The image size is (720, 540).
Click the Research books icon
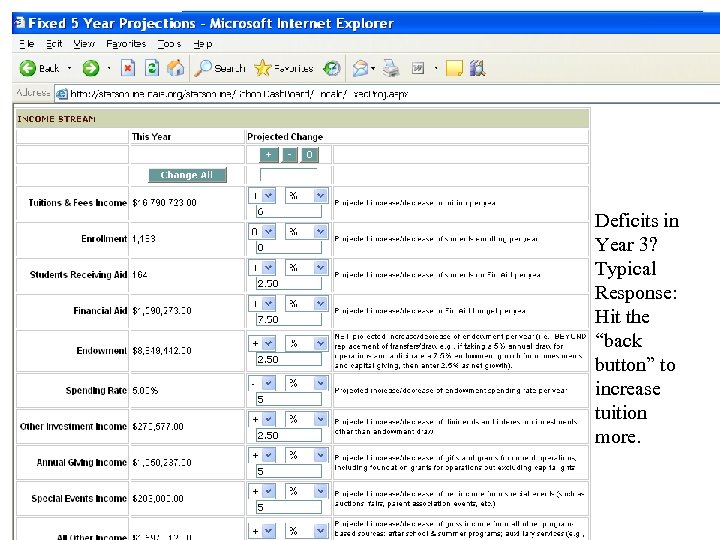477,68
